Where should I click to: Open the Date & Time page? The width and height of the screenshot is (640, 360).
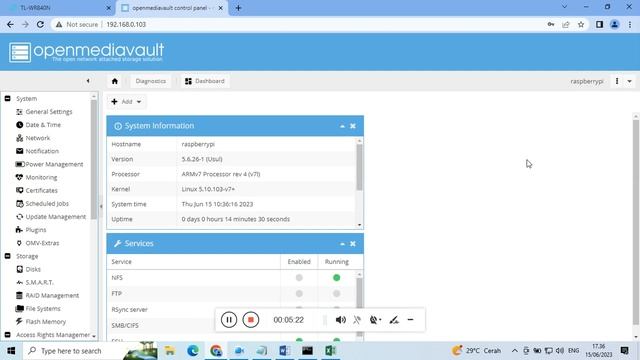[43, 125]
